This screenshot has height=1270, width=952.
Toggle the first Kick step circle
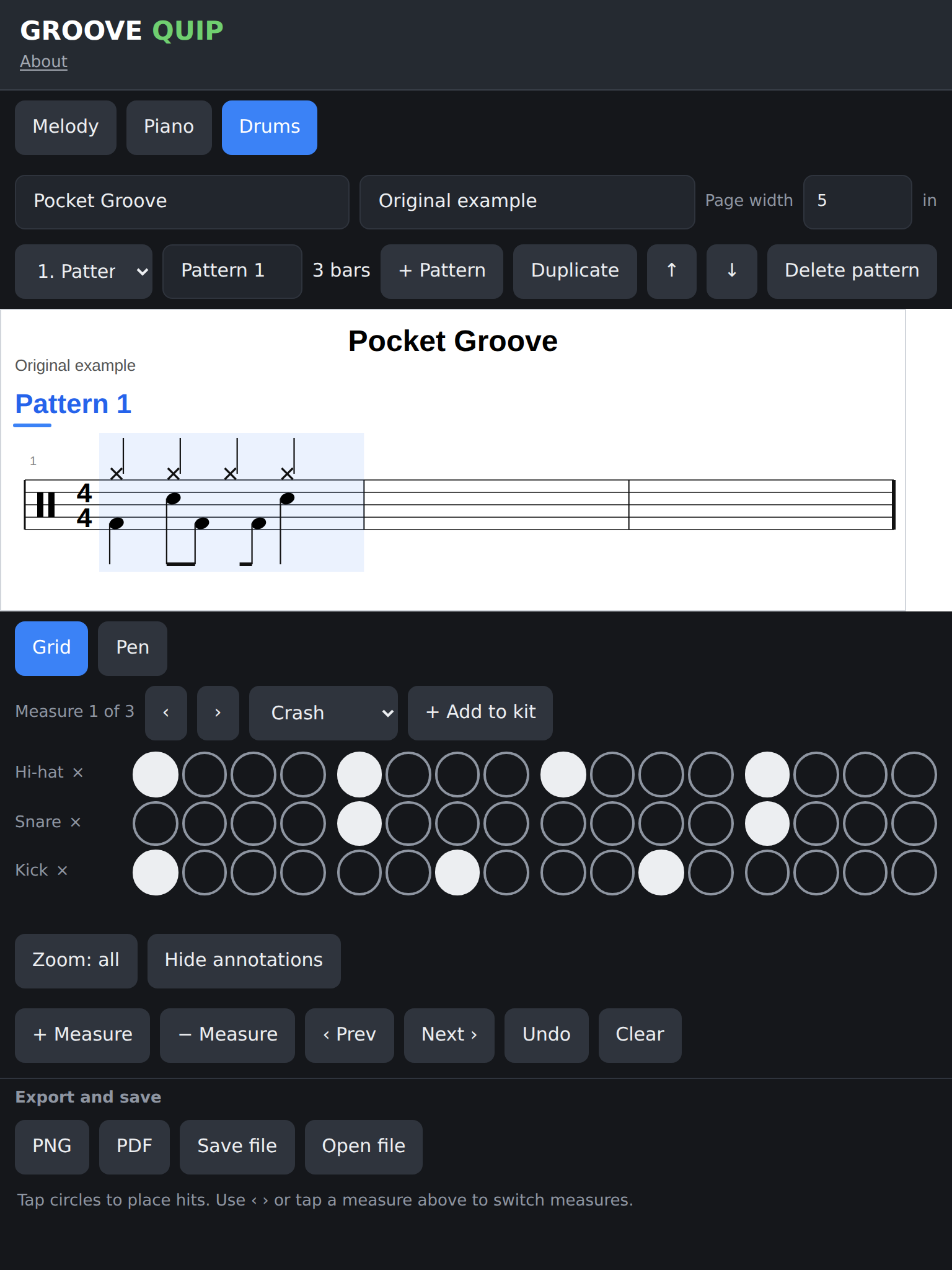point(156,873)
